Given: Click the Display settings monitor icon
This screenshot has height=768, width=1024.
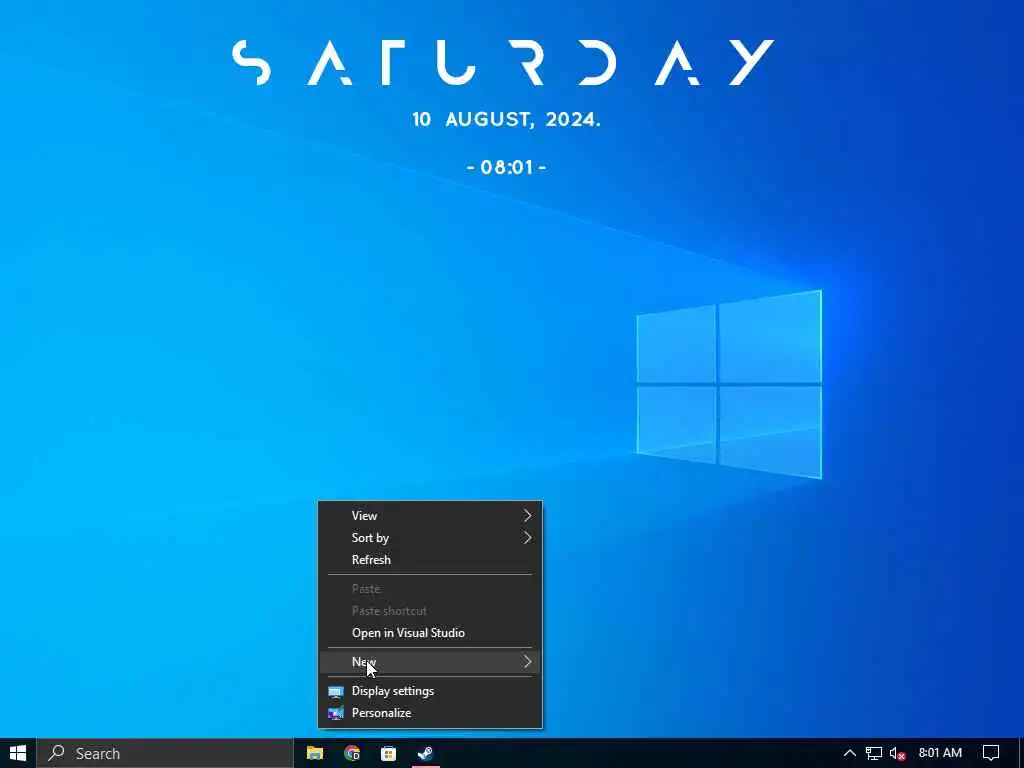Looking at the screenshot, I should click(336, 691).
